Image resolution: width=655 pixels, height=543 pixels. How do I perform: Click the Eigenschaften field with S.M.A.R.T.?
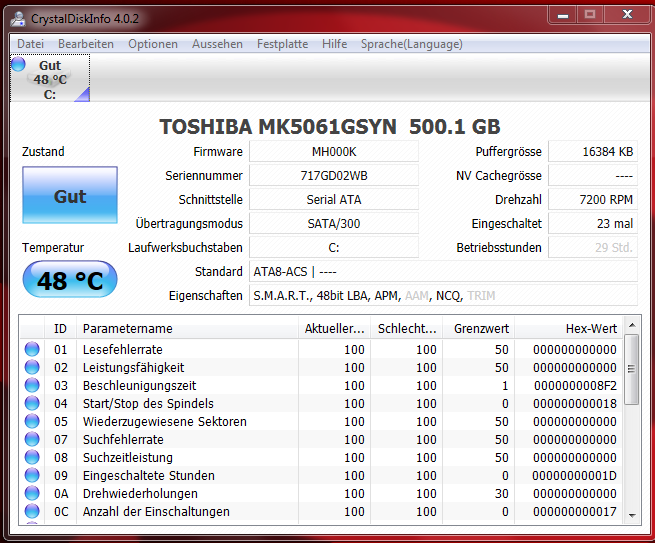coord(443,295)
